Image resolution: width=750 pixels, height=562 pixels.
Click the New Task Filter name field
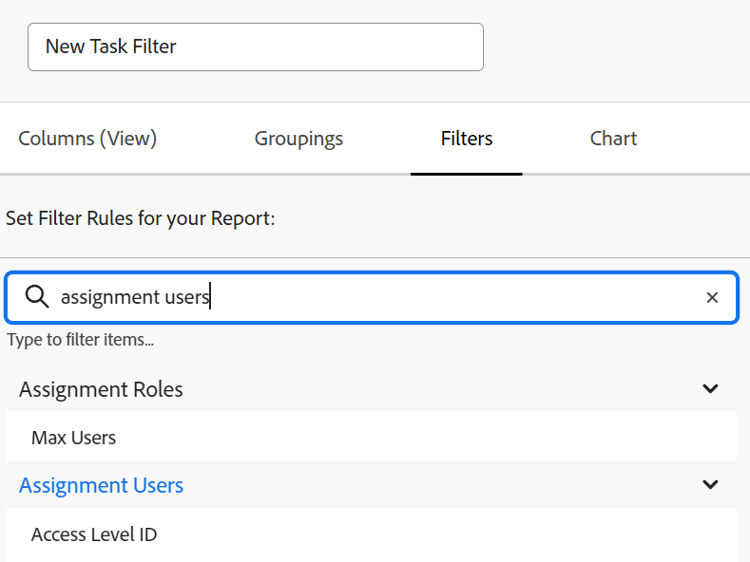point(255,47)
